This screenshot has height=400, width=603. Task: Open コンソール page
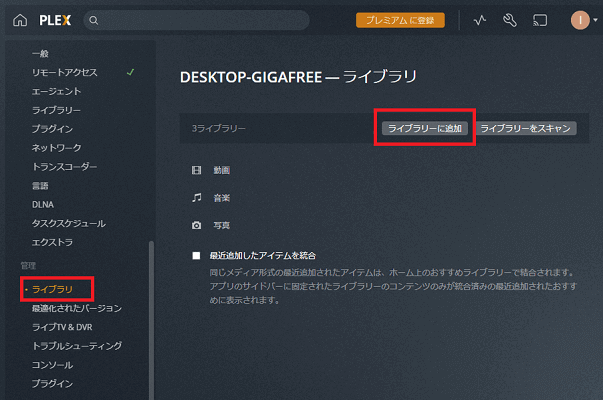52,365
